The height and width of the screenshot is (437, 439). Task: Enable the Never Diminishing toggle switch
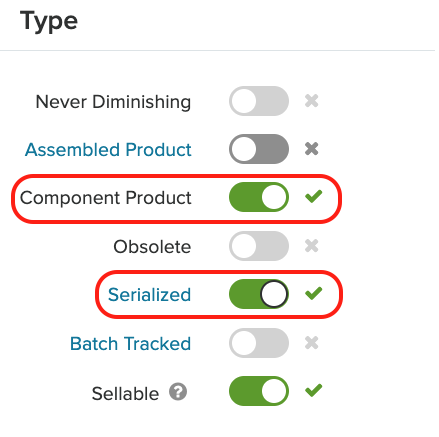coord(259,101)
